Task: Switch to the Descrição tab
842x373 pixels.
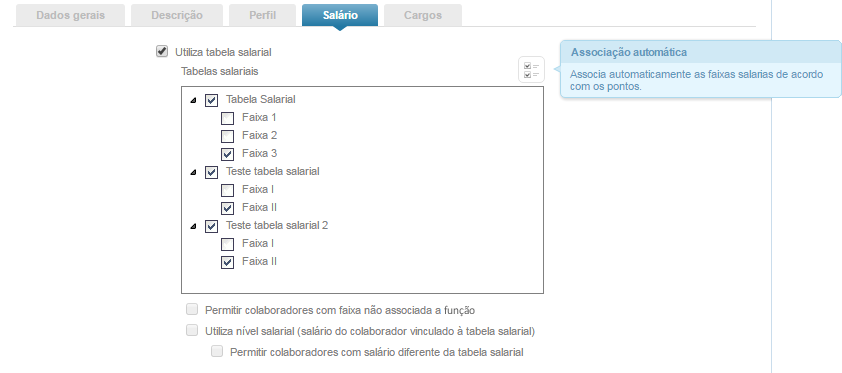Action: point(177,15)
